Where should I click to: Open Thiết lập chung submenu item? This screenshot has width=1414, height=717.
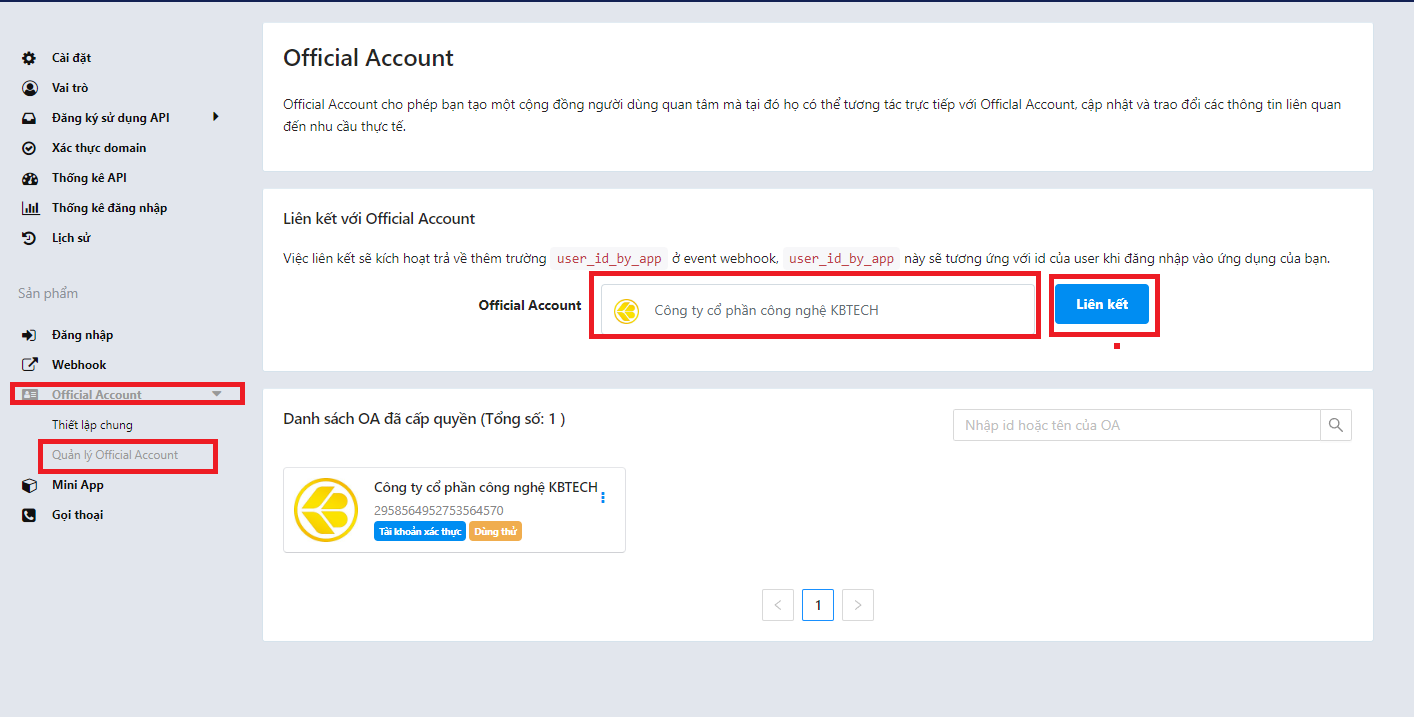(92, 425)
